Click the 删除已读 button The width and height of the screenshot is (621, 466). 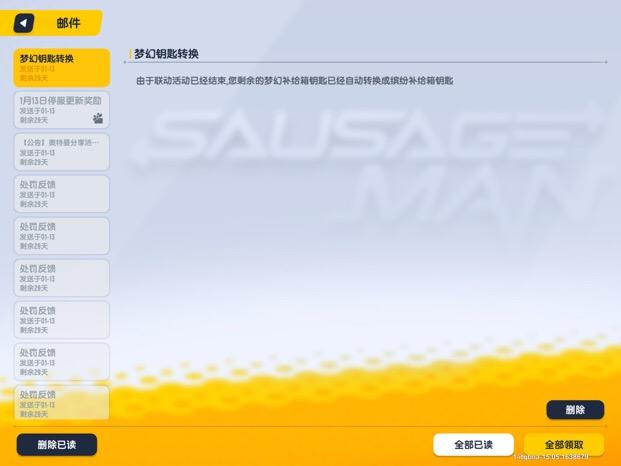57,445
